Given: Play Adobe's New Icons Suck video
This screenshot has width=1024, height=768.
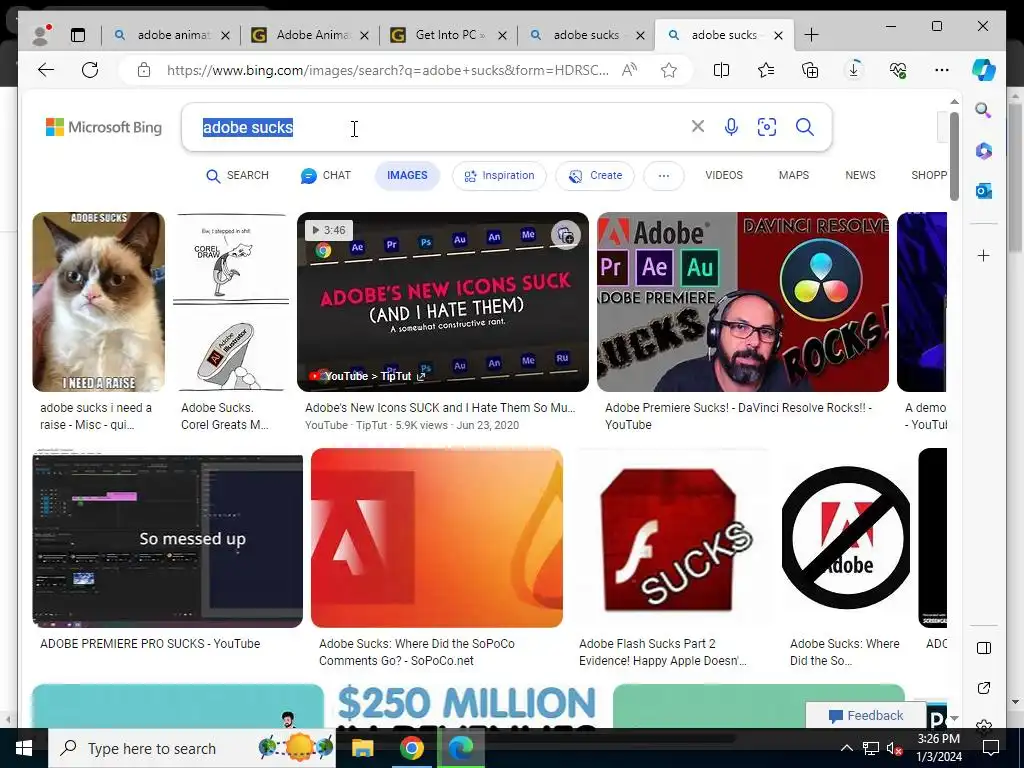Looking at the screenshot, I should click(x=443, y=302).
